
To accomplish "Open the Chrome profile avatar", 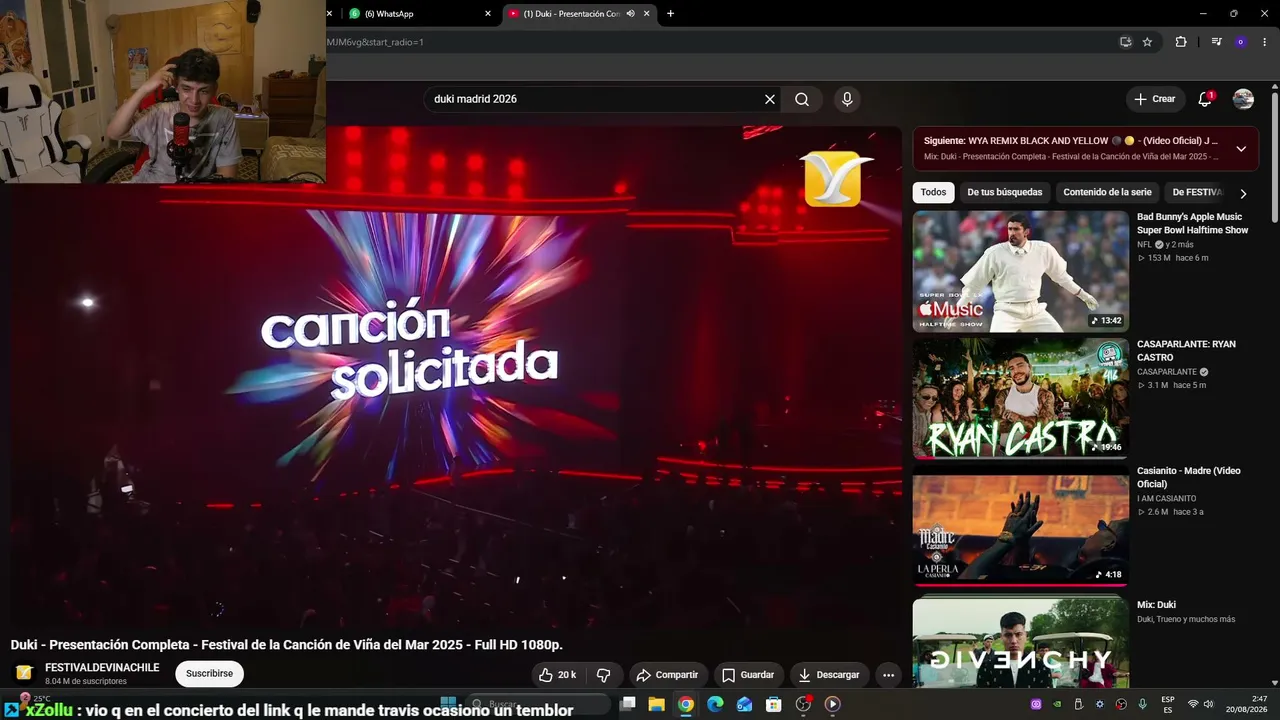I will point(1240,42).
